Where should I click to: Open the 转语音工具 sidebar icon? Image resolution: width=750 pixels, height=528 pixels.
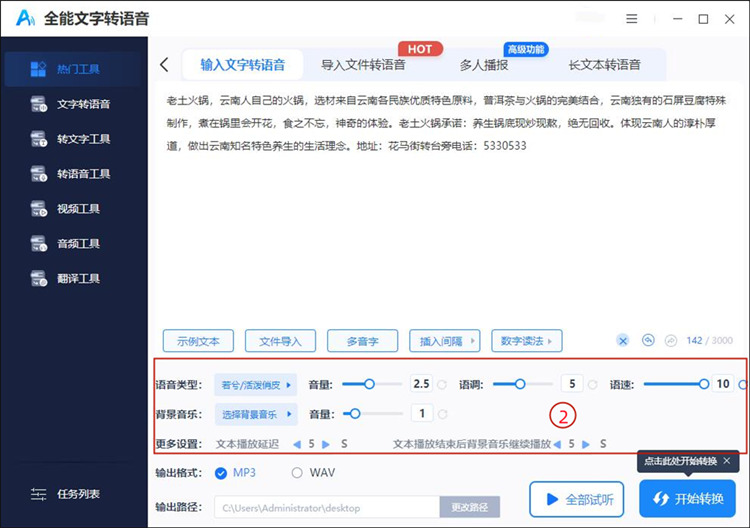tap(39, 174)
